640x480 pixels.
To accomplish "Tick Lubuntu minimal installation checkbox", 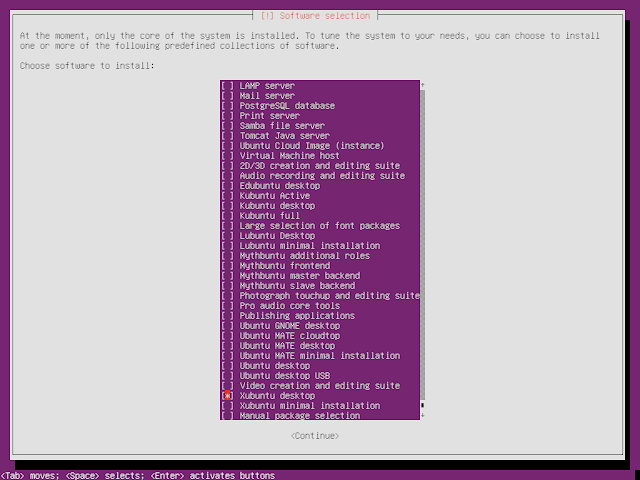I will point(227,246).
